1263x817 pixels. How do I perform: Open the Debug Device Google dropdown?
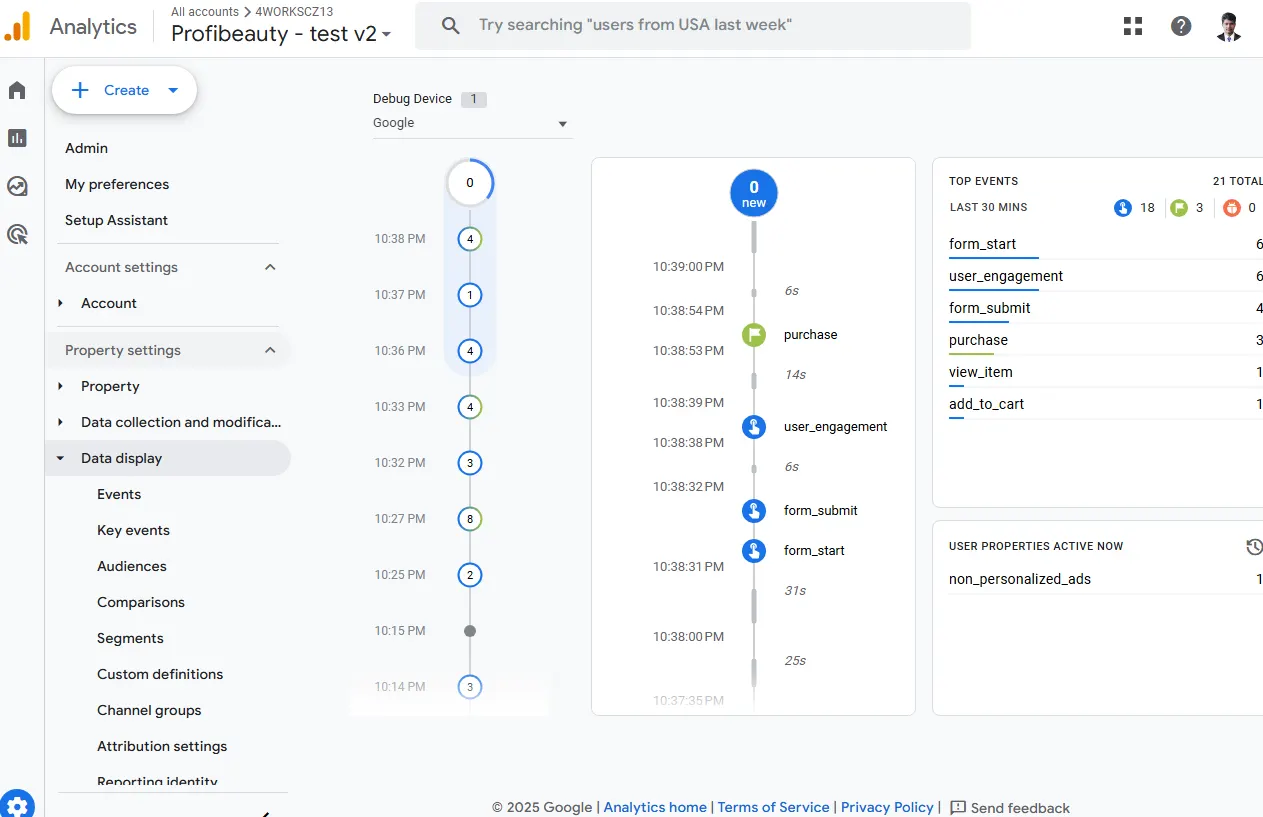point(472,123)
